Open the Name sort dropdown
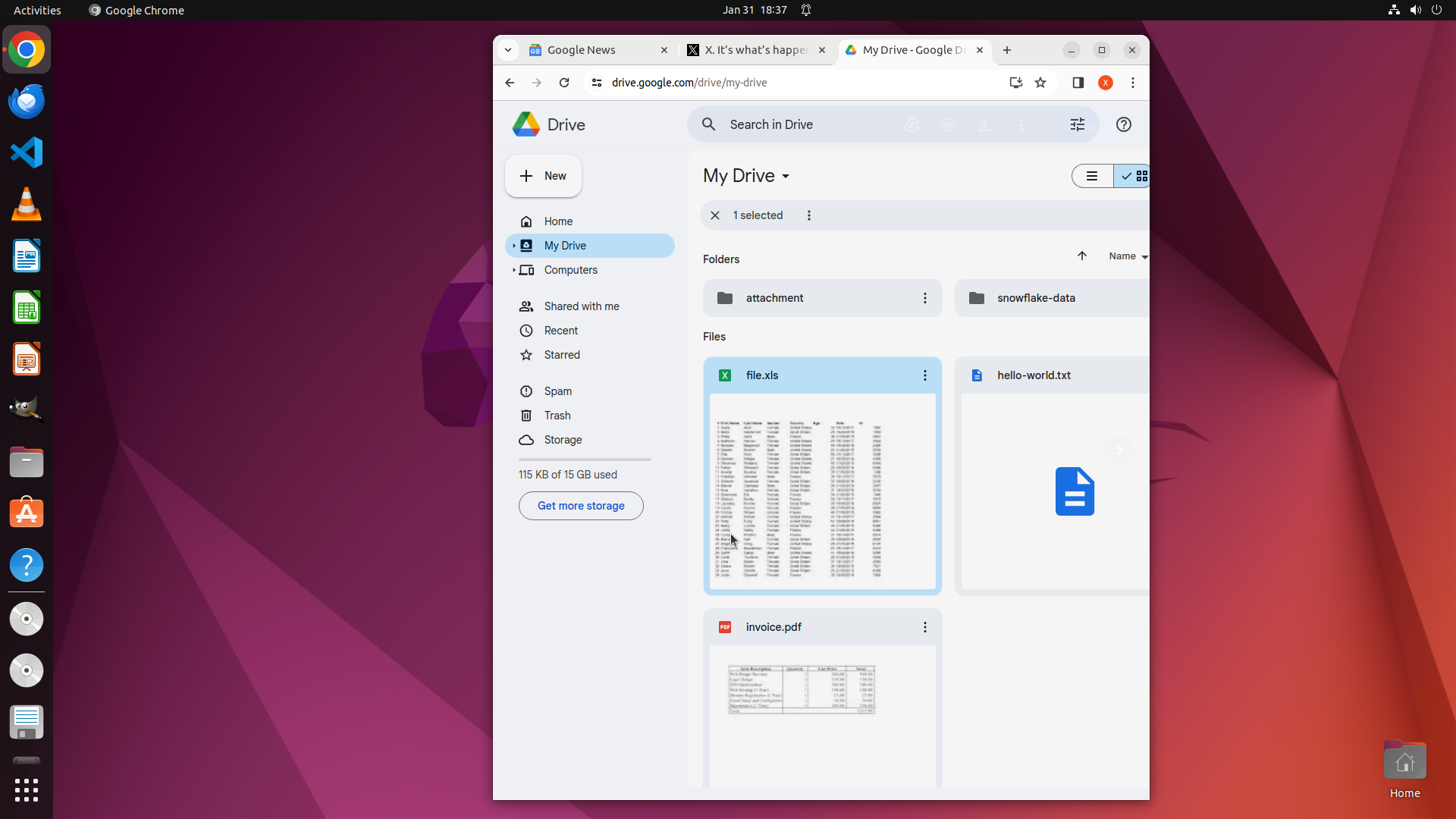Image resolution: width=1456 pixels, height=819 pixels. coord(1128,256)
